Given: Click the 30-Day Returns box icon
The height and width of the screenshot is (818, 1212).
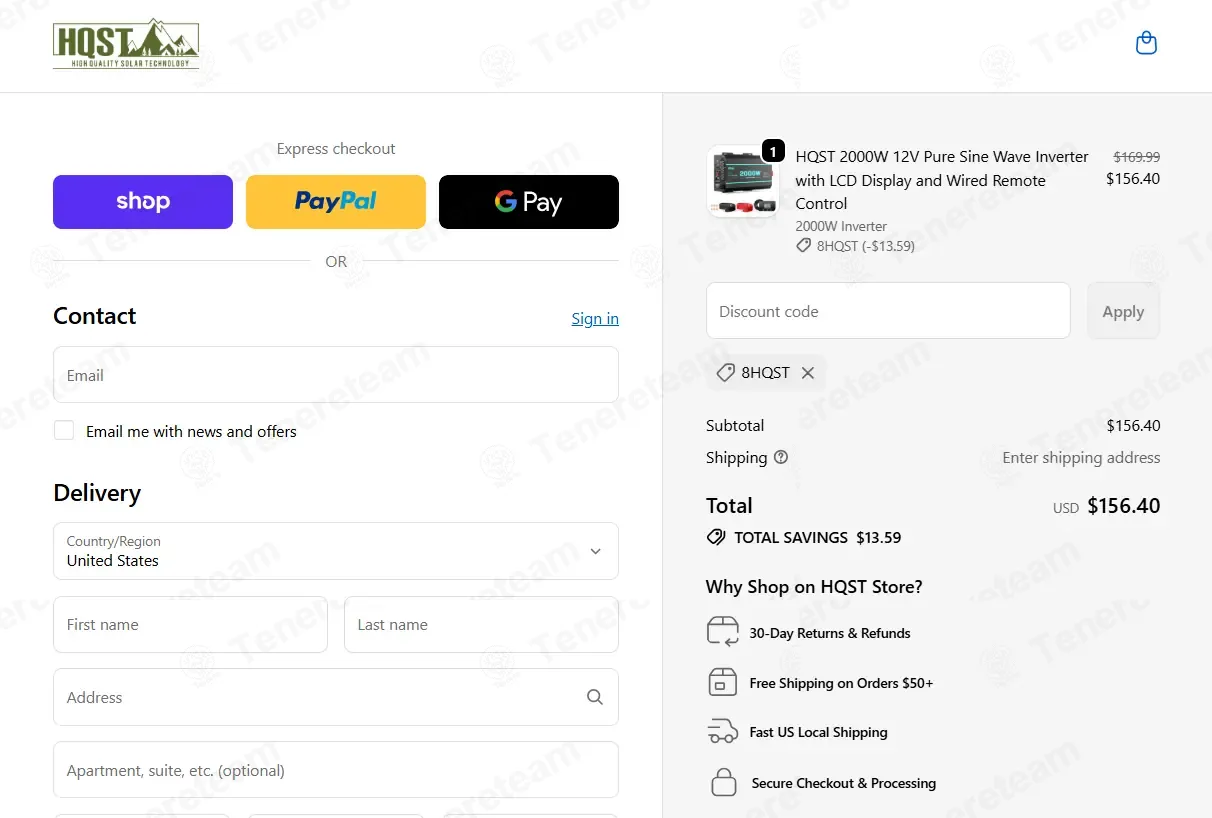Looking at the screenshot, I should [722, 632].
